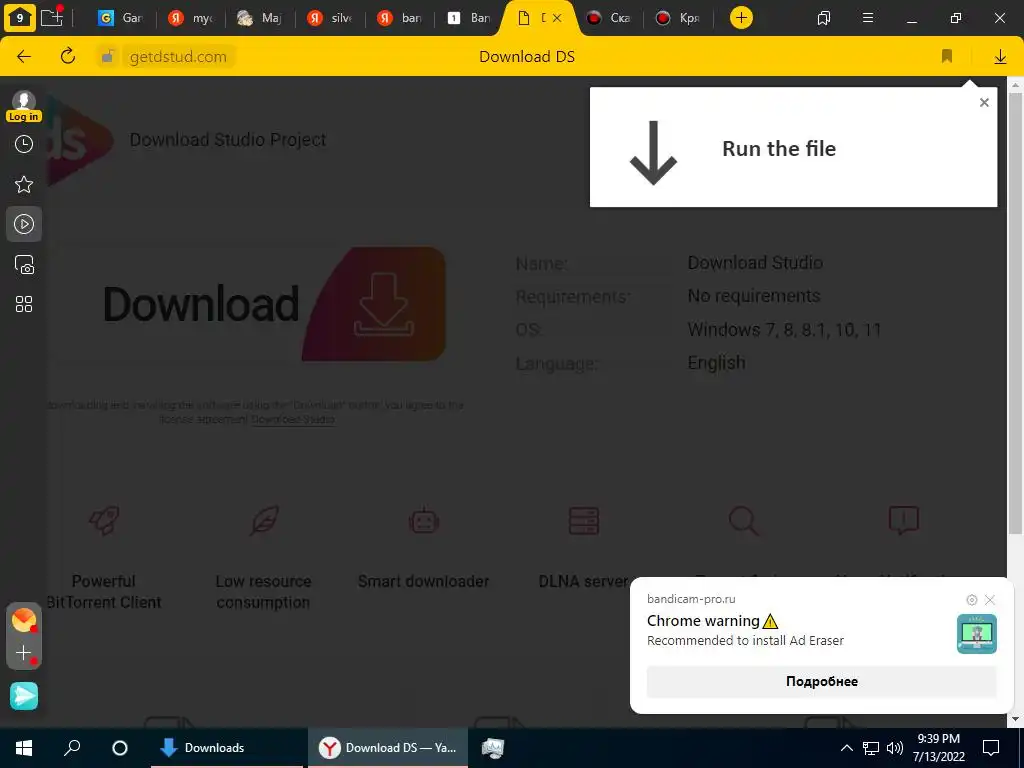Screen dimensions: 1024x768
Task: Open Cortana circle on the taskbar
Action: point(120,748)
